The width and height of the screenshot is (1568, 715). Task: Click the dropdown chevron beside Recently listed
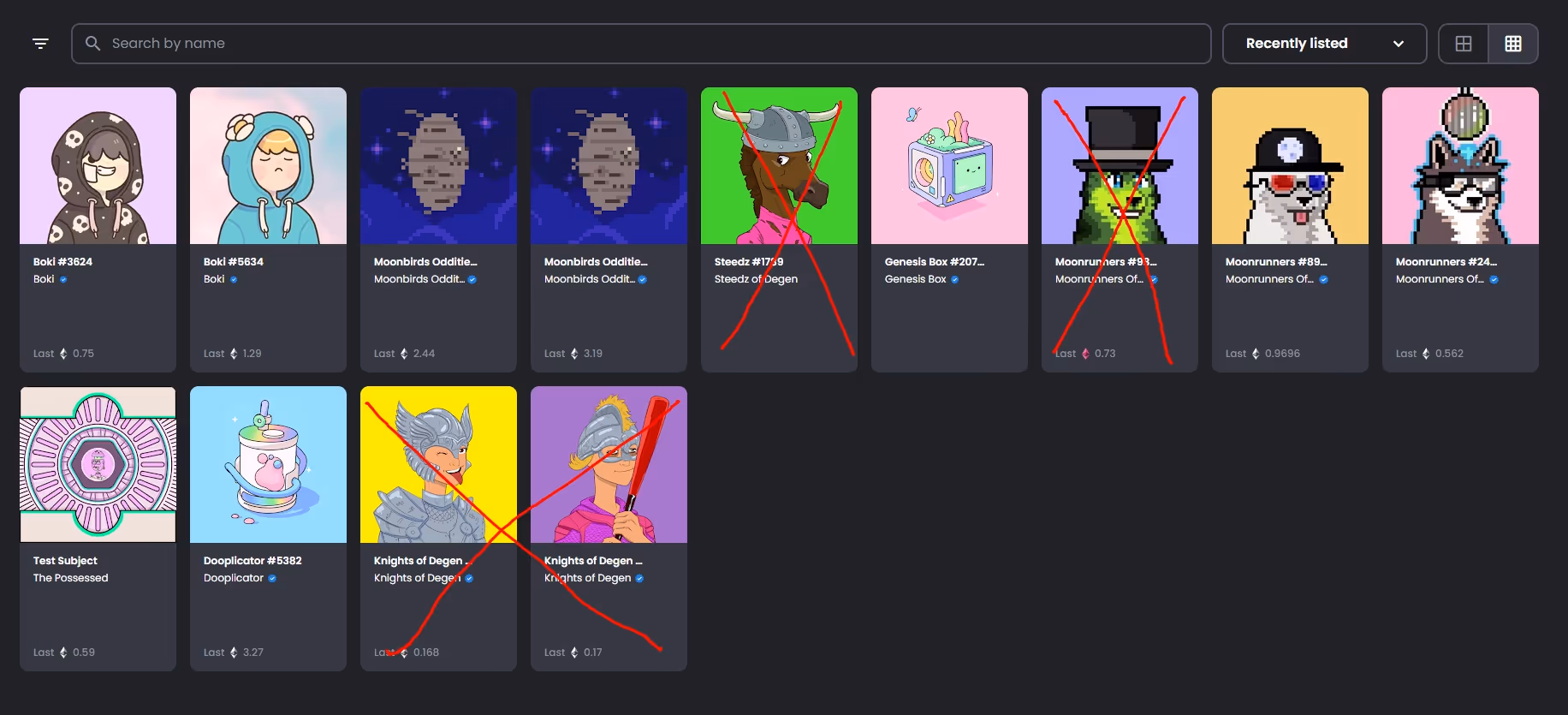[x=1399, y=44]
